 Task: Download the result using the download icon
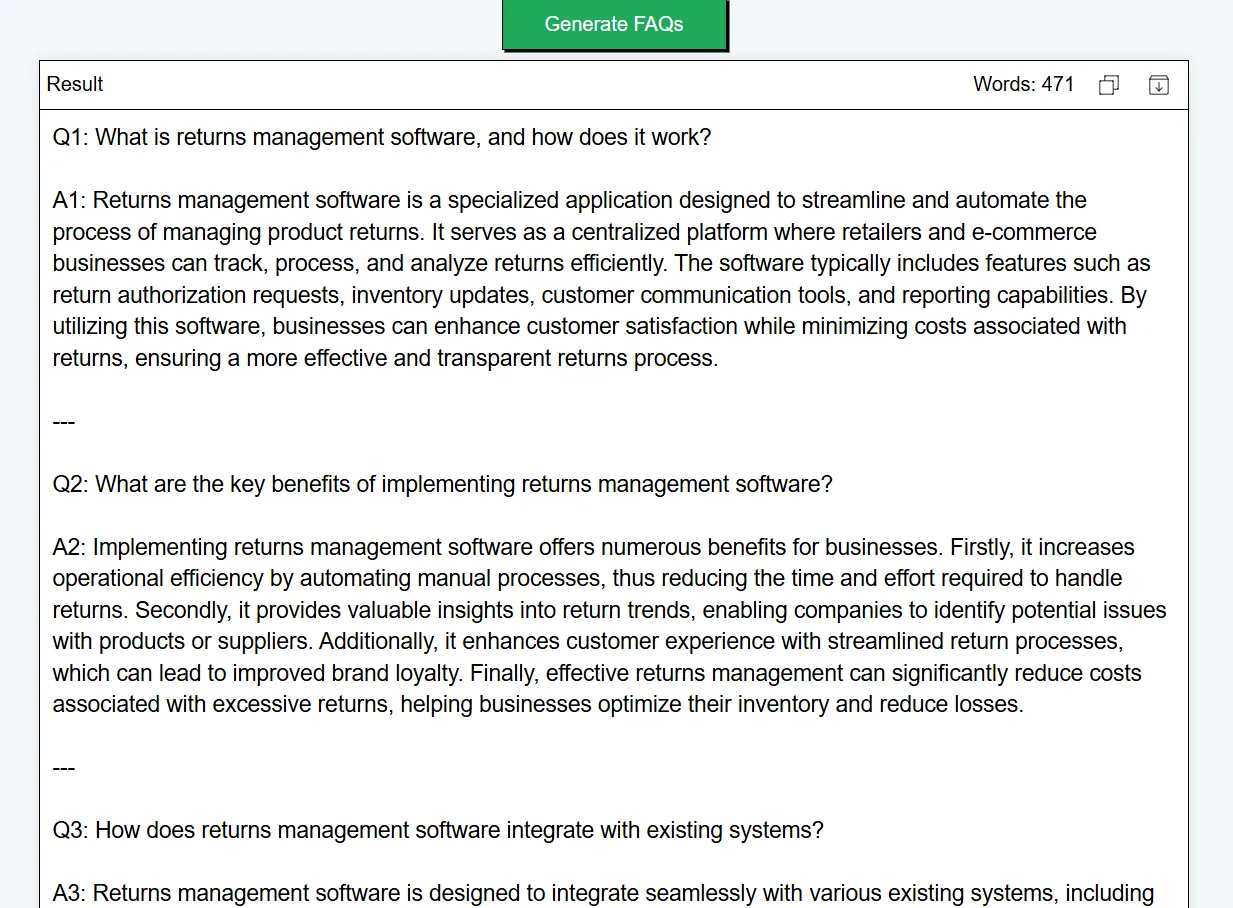click(x=1158, y=85)
